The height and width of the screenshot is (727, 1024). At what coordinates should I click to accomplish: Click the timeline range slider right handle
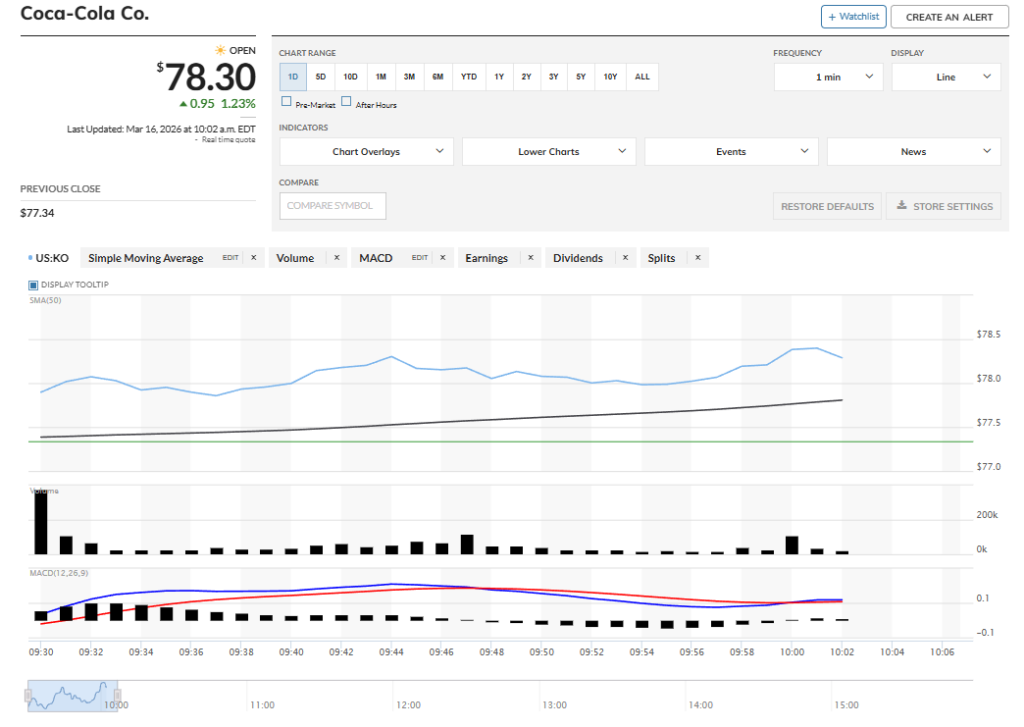(116, 693)
